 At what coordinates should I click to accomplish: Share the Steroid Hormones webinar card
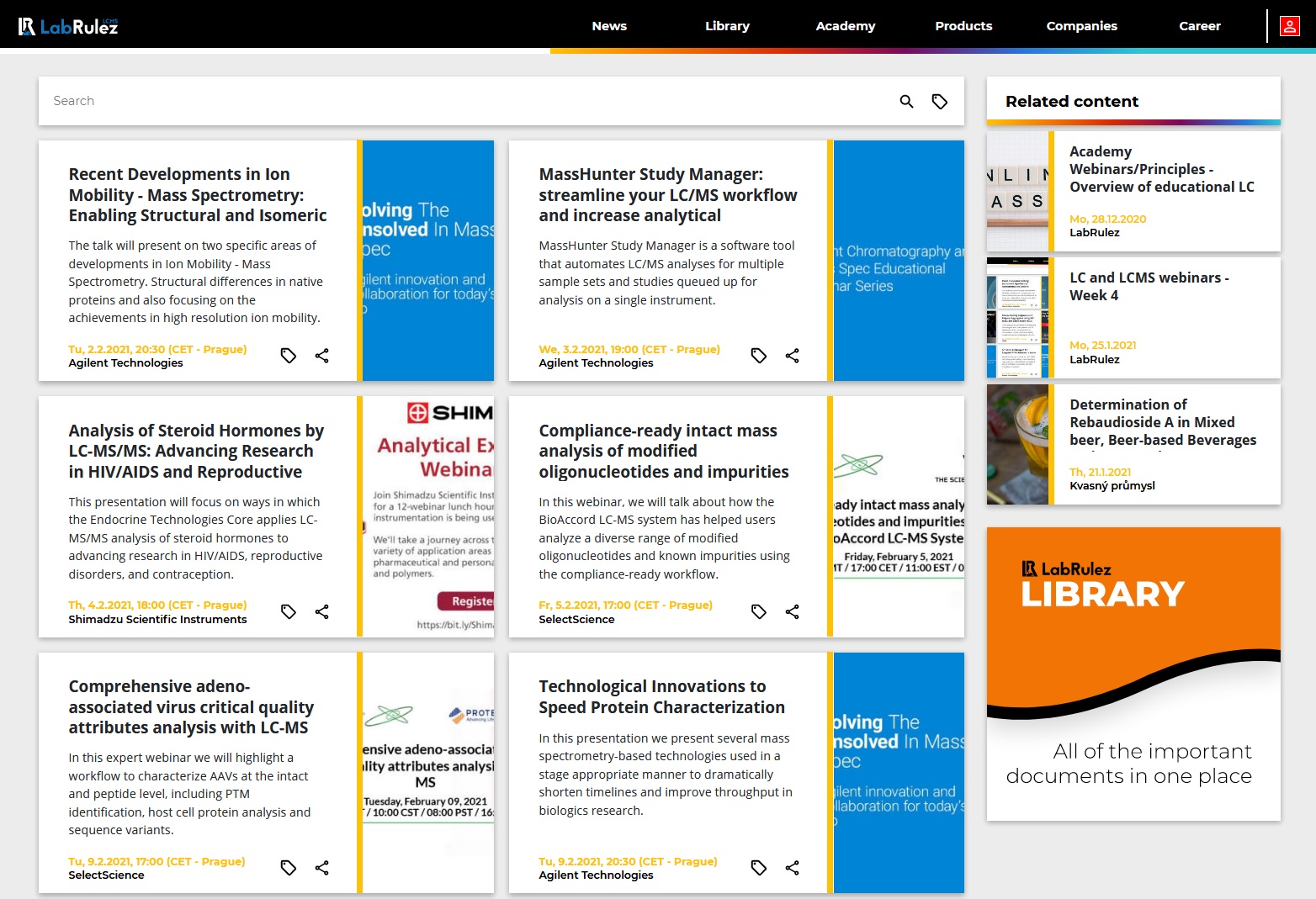pos(321,611)
